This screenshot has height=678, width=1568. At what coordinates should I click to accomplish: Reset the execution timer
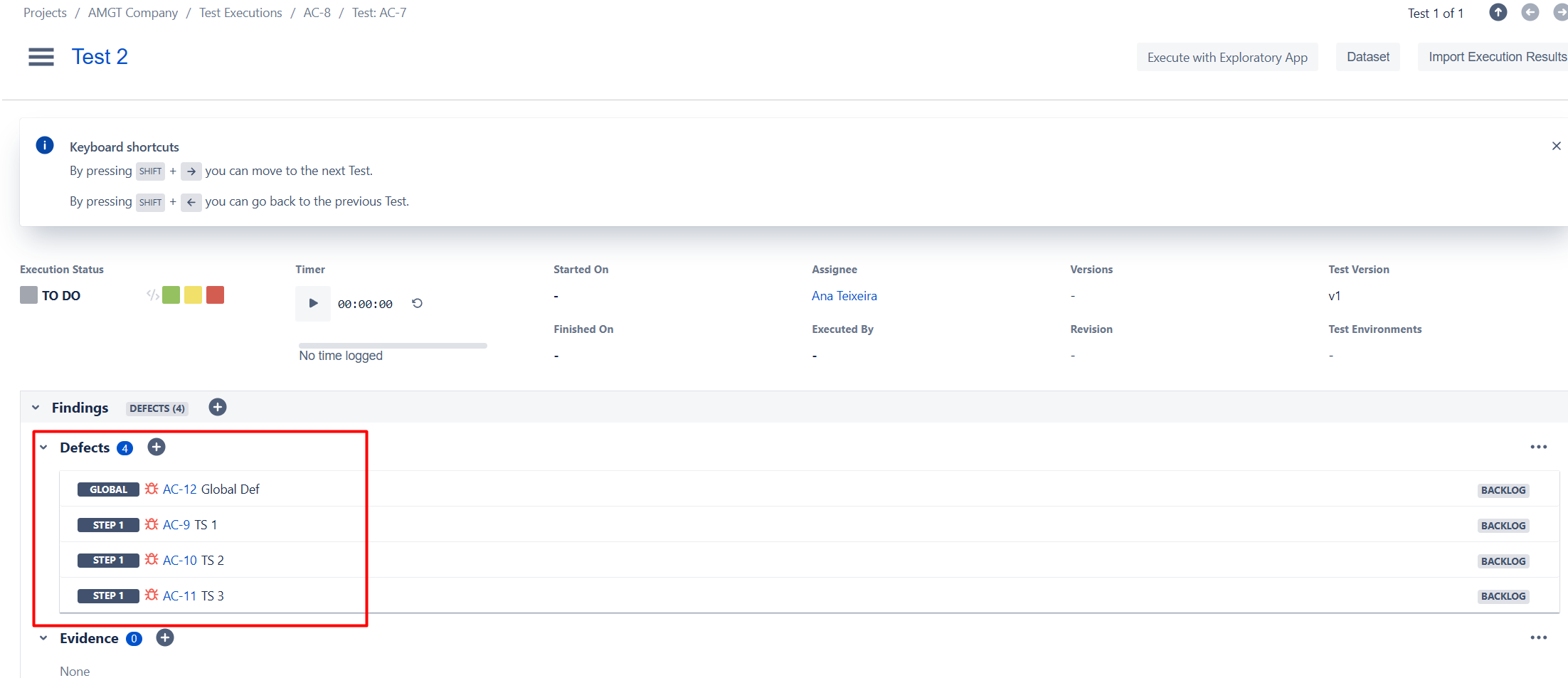pos(418,304)
